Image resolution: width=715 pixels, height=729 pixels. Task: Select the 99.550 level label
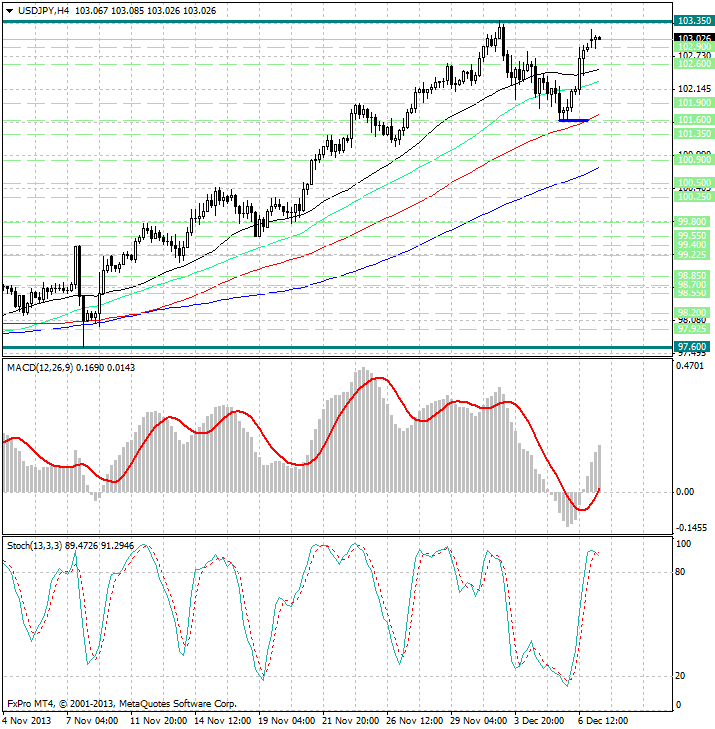click(694, 236)
